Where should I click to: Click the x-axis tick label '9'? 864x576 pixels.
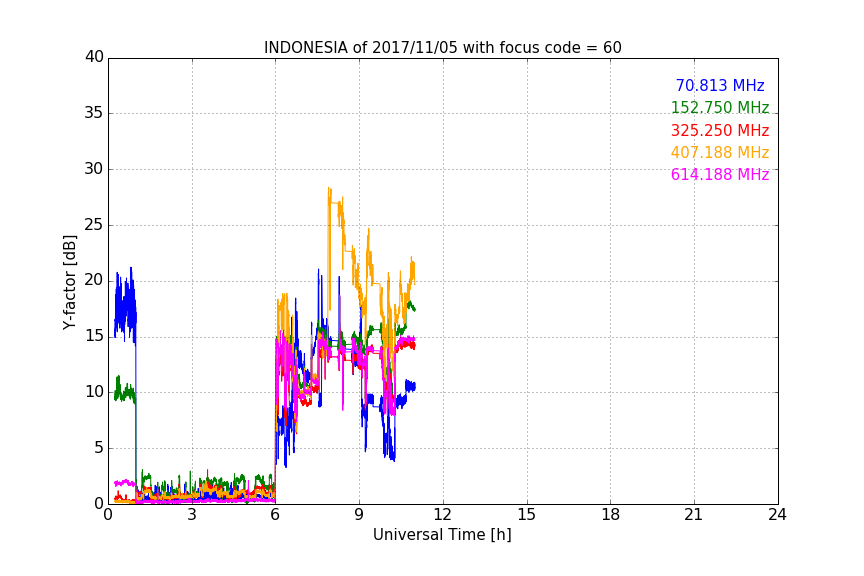[x=359, y=515]
